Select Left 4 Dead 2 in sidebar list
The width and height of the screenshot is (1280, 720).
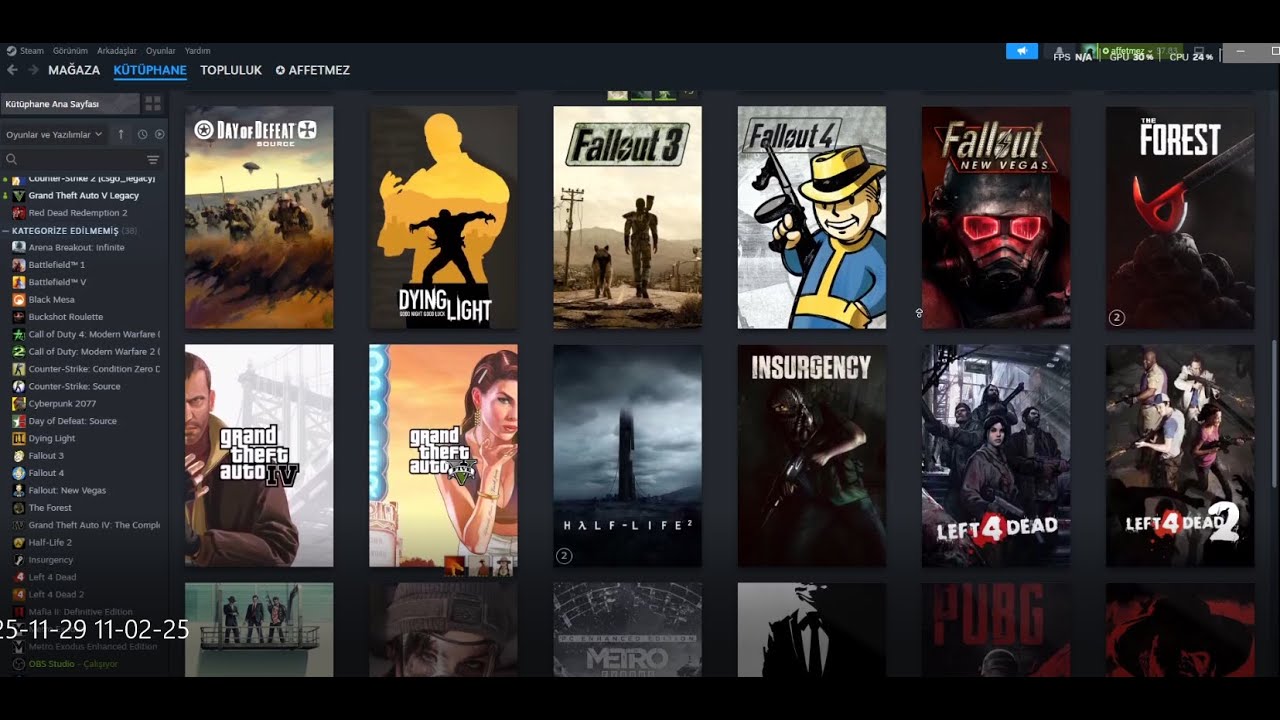(x=56, y=594)
